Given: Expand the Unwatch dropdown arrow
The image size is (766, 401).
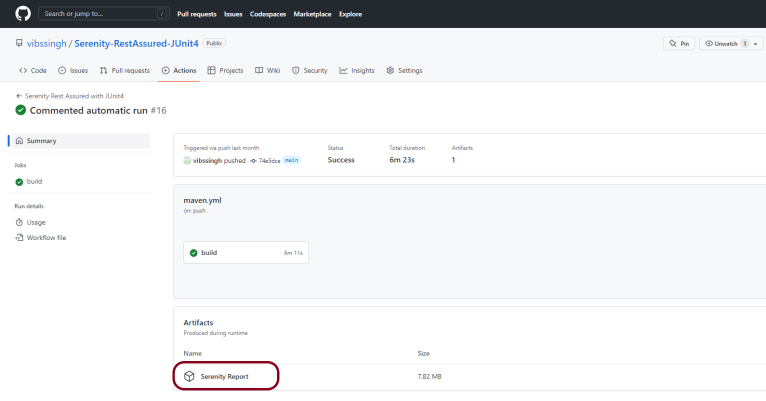Looking at the screenshot, I should (757, 44).
